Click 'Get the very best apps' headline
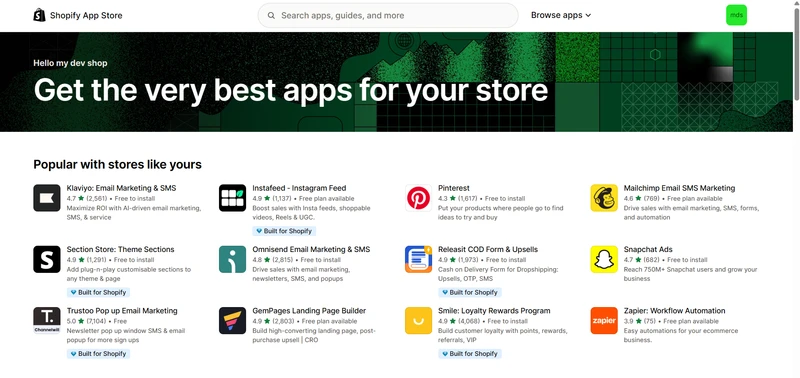 [x=291, y=90]
